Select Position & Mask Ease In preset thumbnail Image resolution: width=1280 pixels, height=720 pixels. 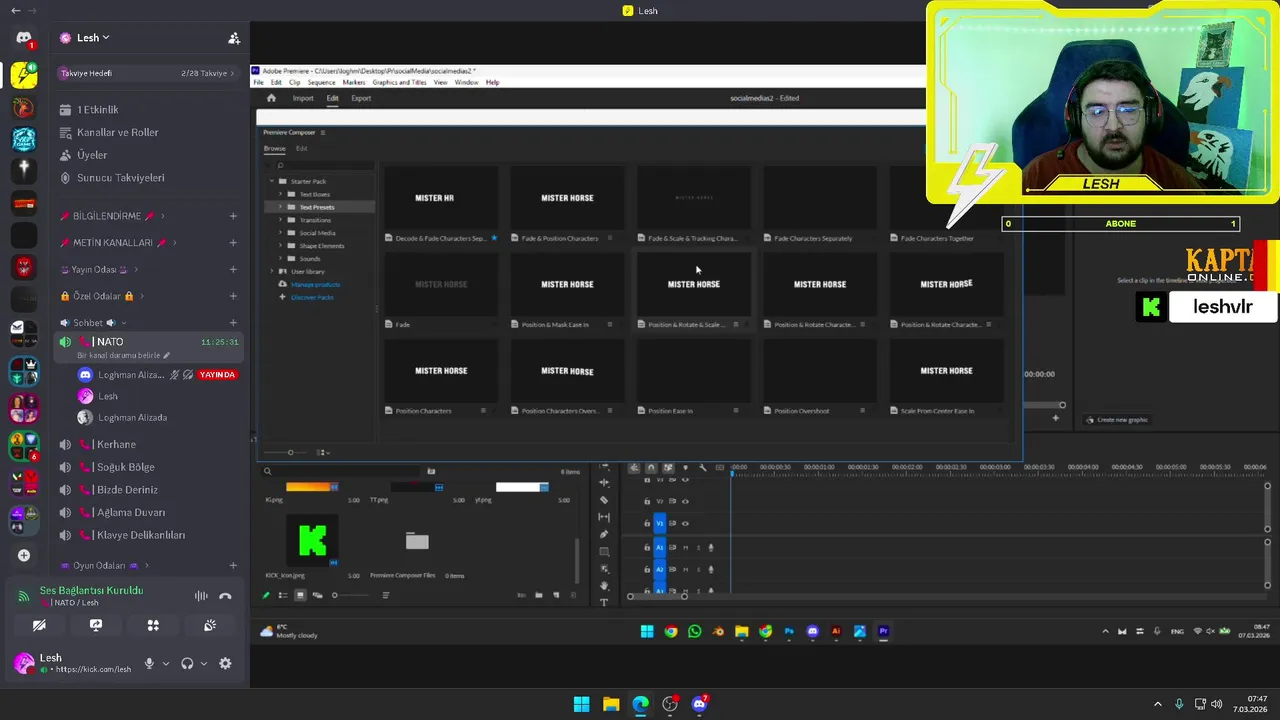(567, 284)
